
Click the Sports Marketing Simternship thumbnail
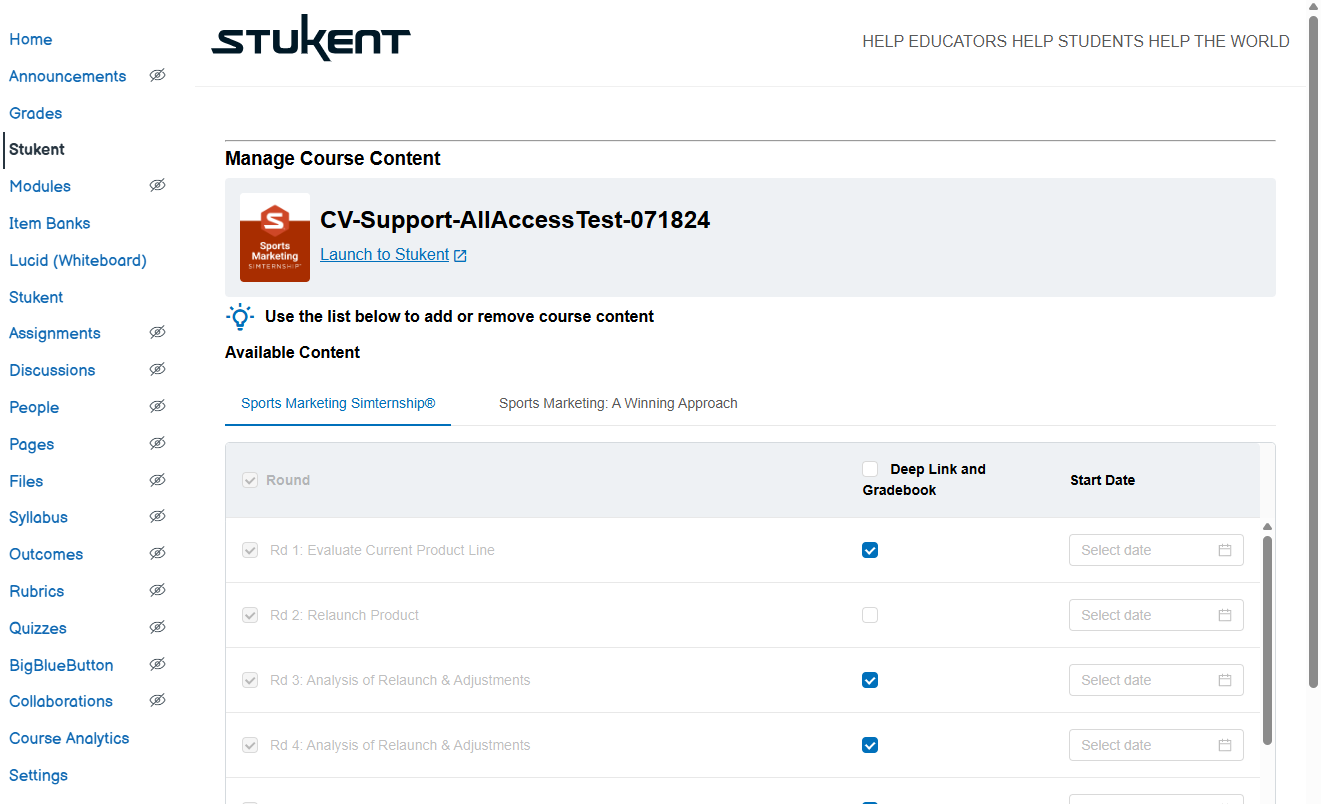(275, 237)
